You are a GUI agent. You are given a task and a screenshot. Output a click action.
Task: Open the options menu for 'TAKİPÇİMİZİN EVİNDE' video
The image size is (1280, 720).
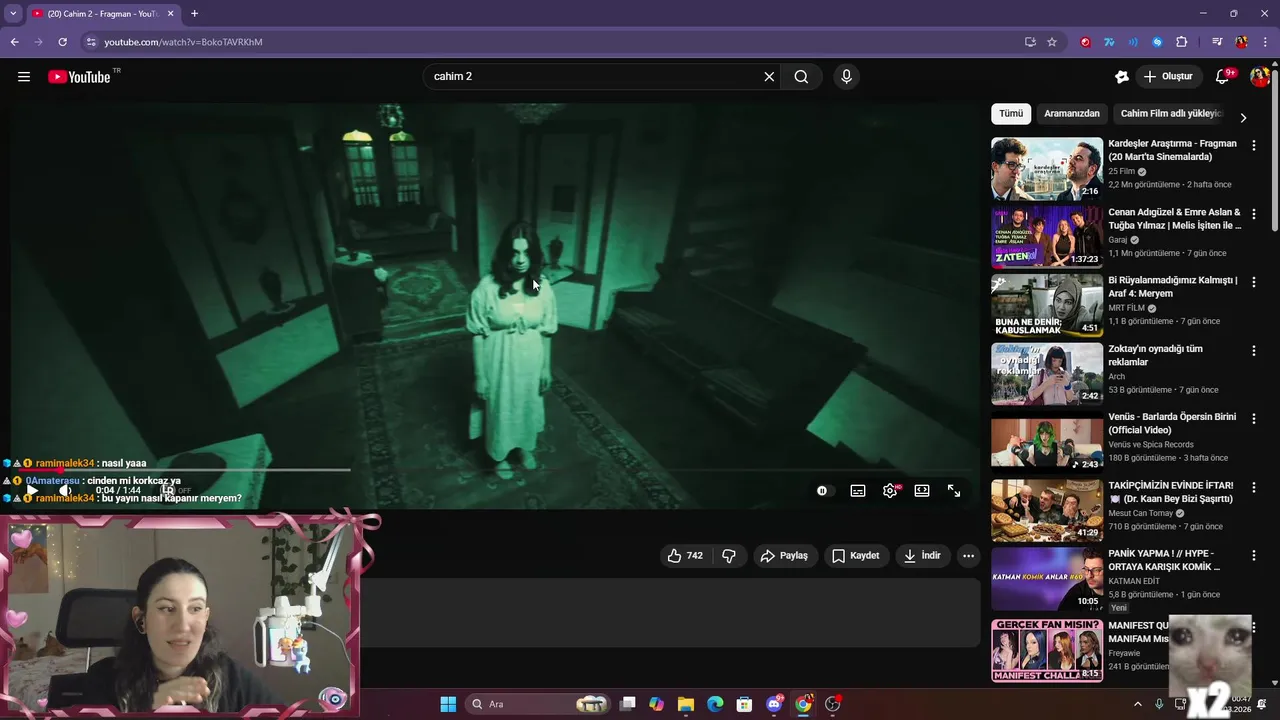pos(1254,487)
